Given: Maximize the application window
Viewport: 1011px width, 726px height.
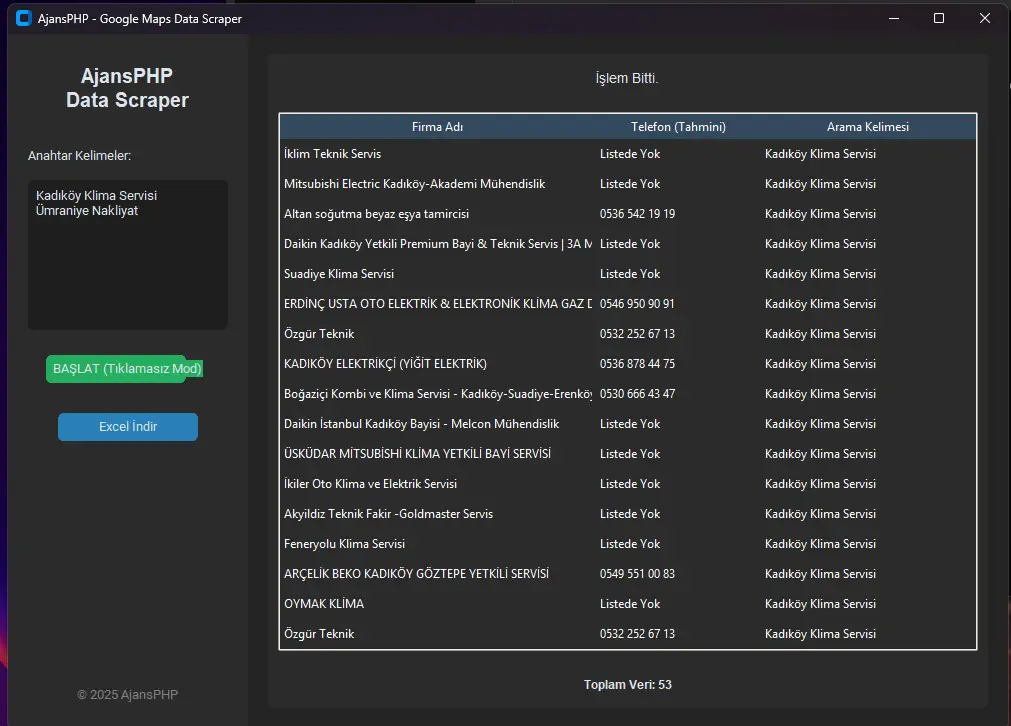Looking at the screenshot, I should (938, 18).
